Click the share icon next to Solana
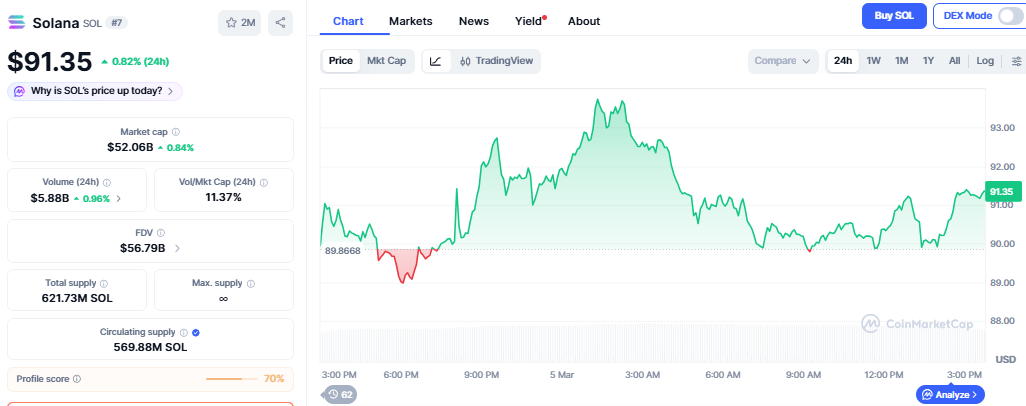 pos(281,22)
